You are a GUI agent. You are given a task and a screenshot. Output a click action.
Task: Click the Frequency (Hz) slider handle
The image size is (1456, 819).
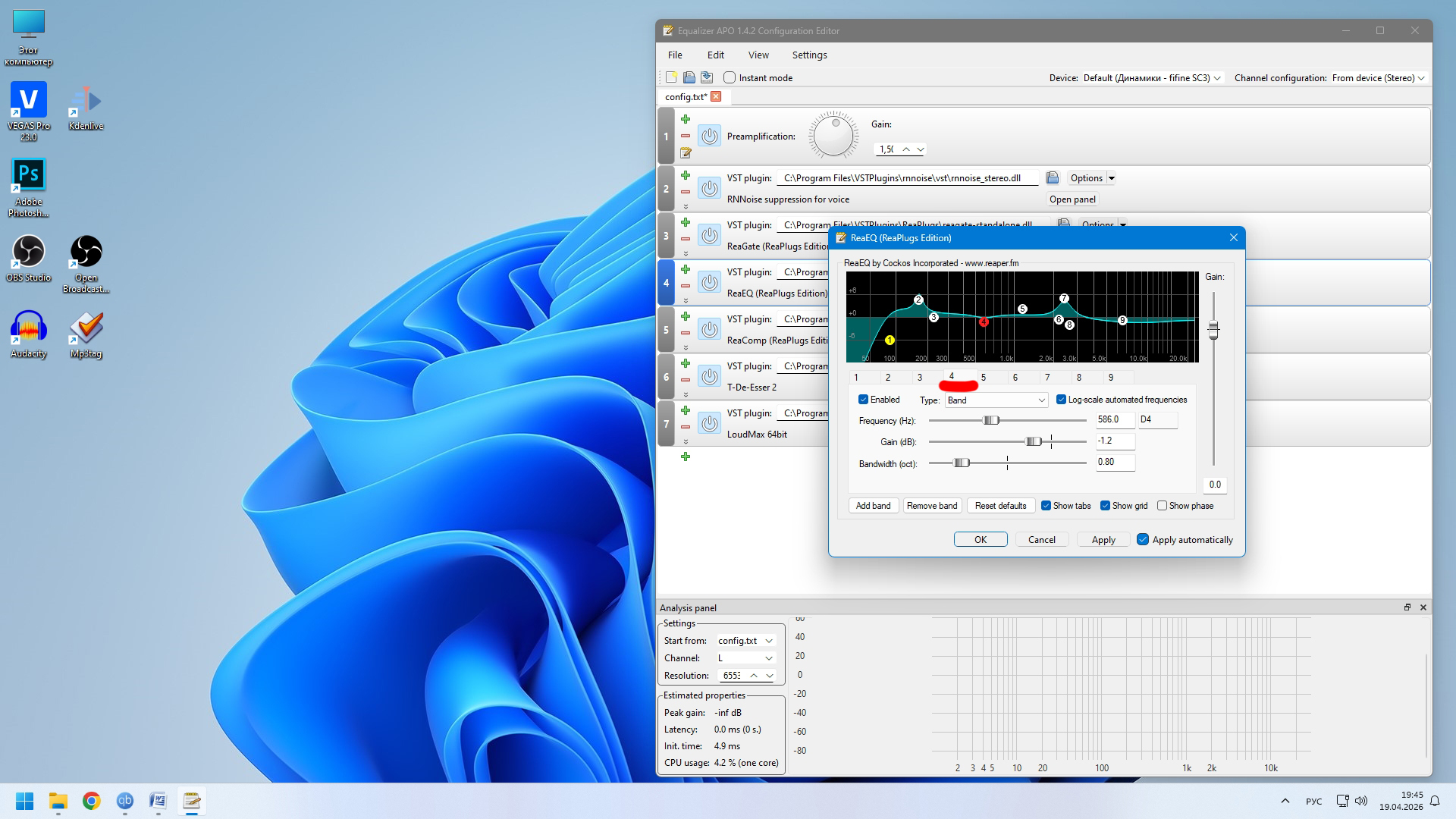click(991, 420)
